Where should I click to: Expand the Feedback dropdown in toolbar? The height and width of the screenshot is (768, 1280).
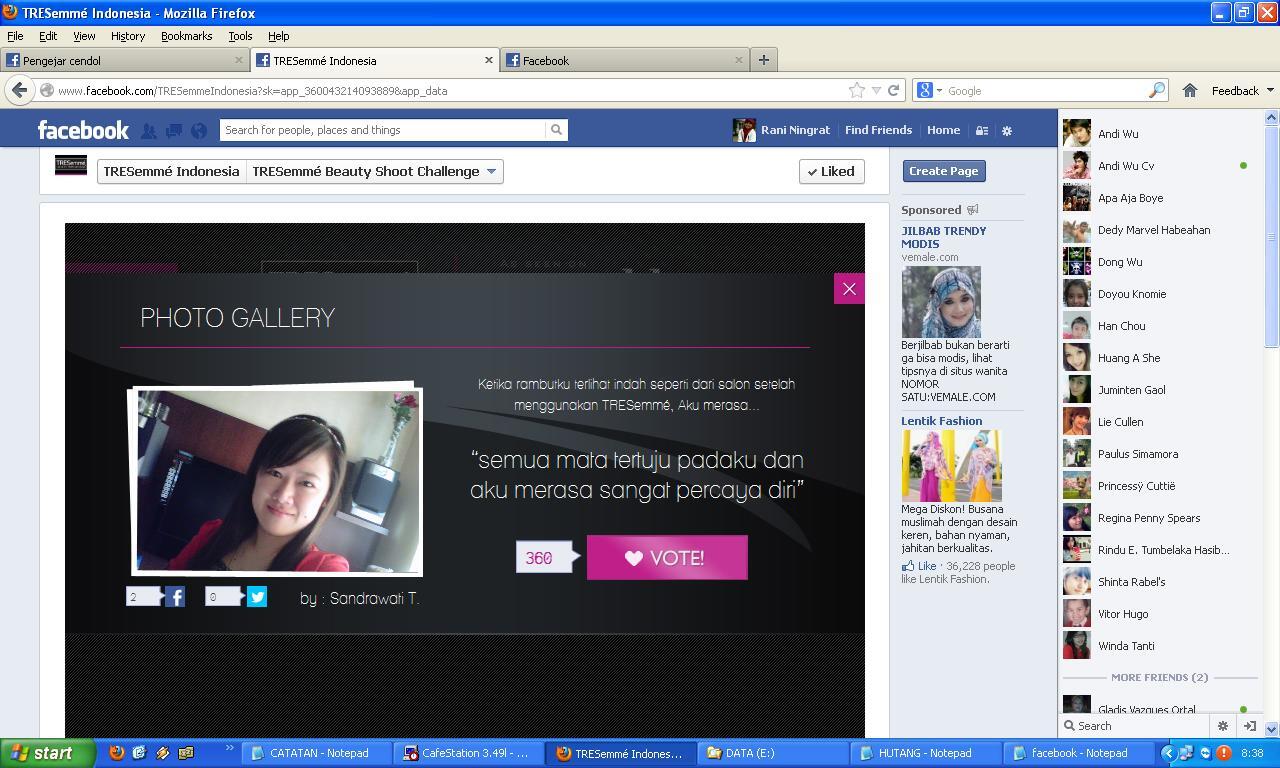click(x=1242, y=90)
